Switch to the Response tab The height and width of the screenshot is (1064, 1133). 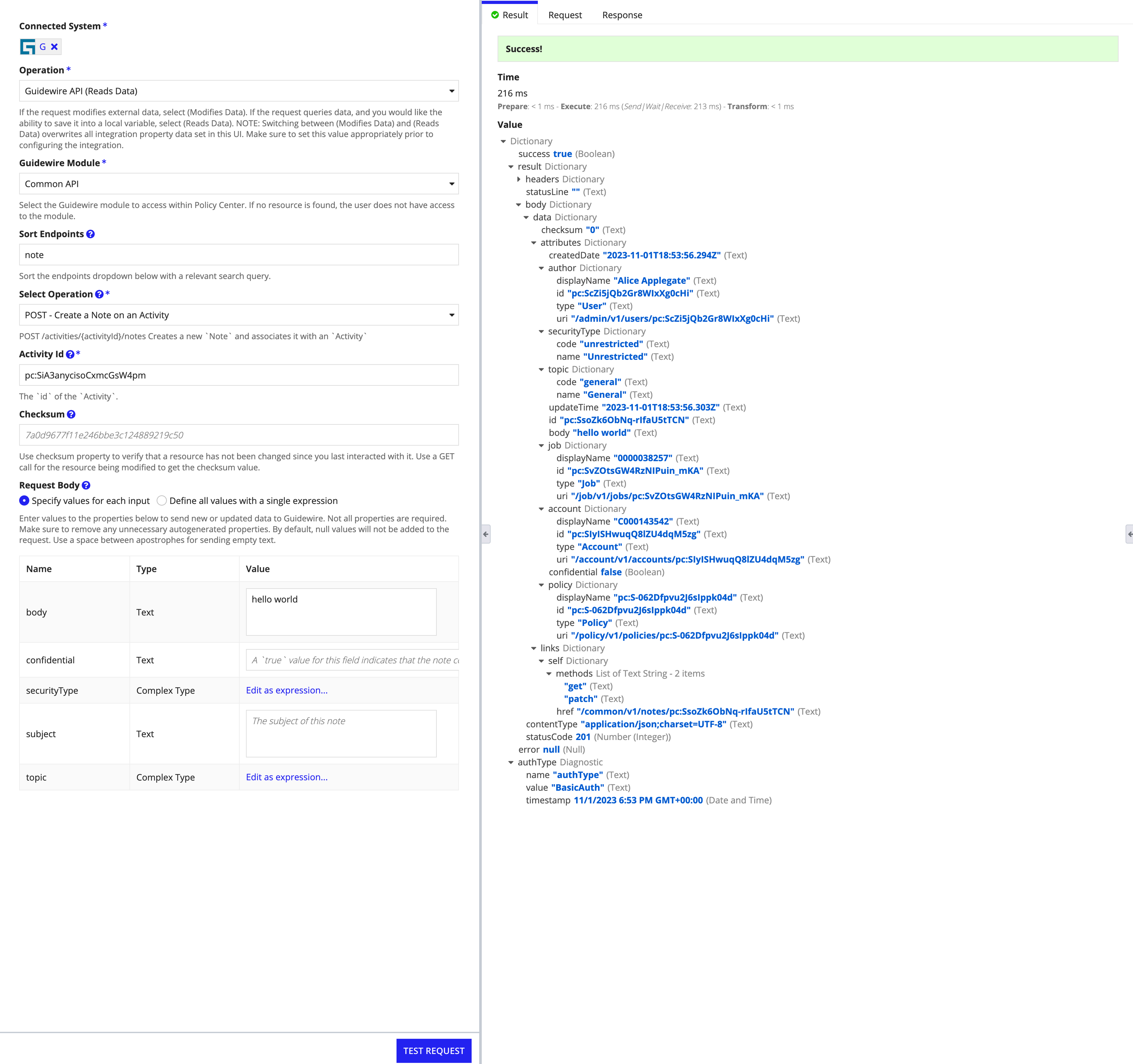pyautogui.click(x=622, y=15)
